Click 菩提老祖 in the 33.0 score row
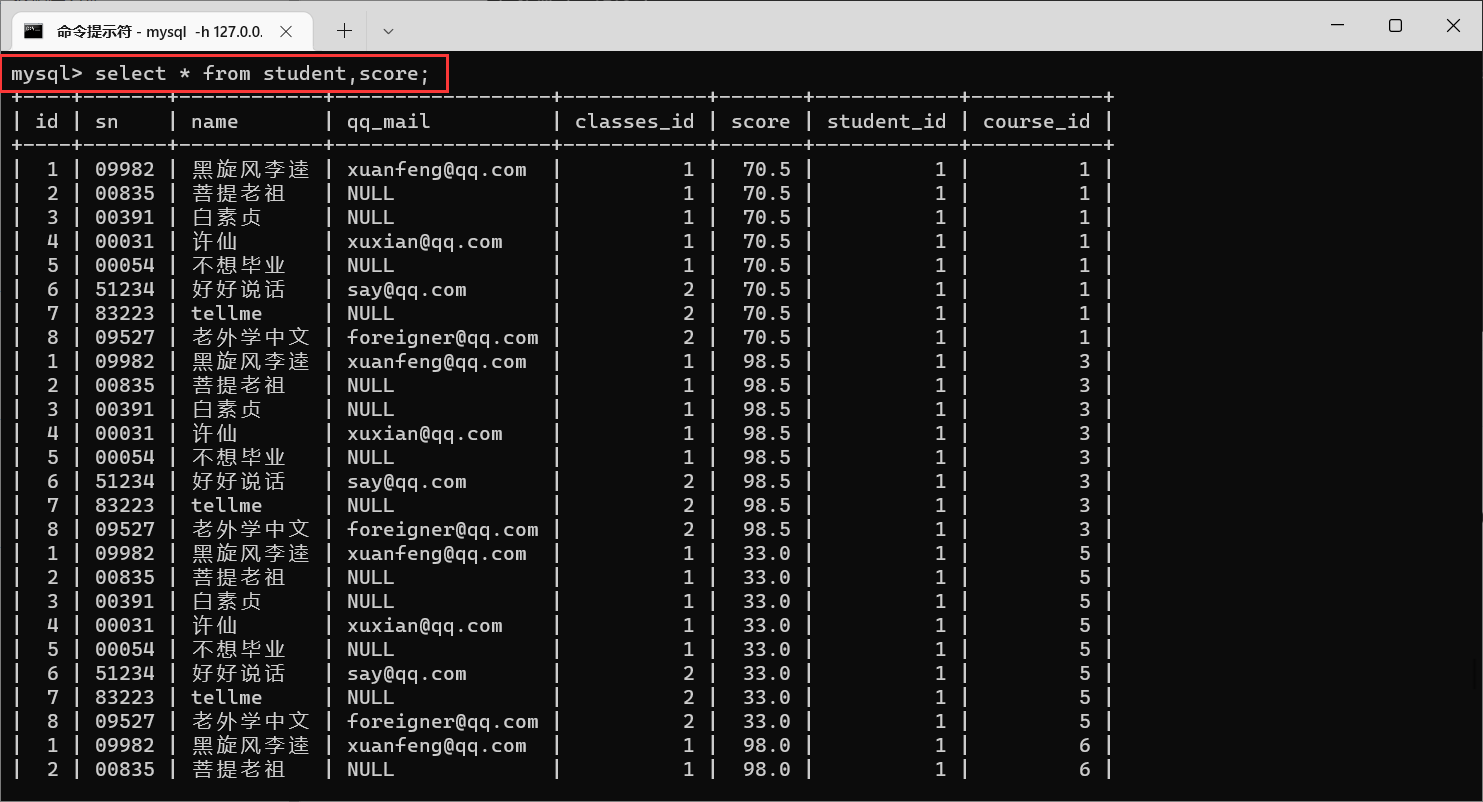The height and width of the screenshot is (802, 1483). (239, 577)
